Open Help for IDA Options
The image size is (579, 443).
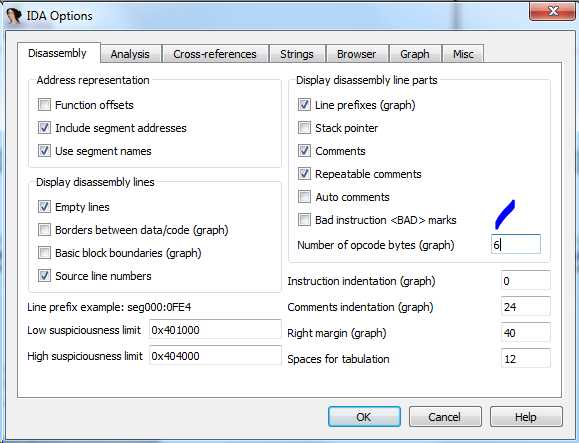pyautogui.click(x=526, y=417)
